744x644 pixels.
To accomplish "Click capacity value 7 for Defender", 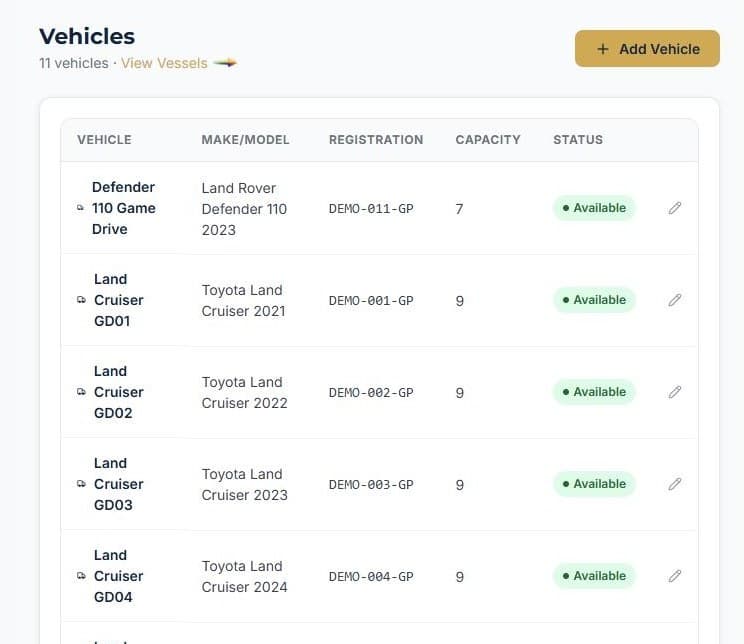I will point(459,209).
